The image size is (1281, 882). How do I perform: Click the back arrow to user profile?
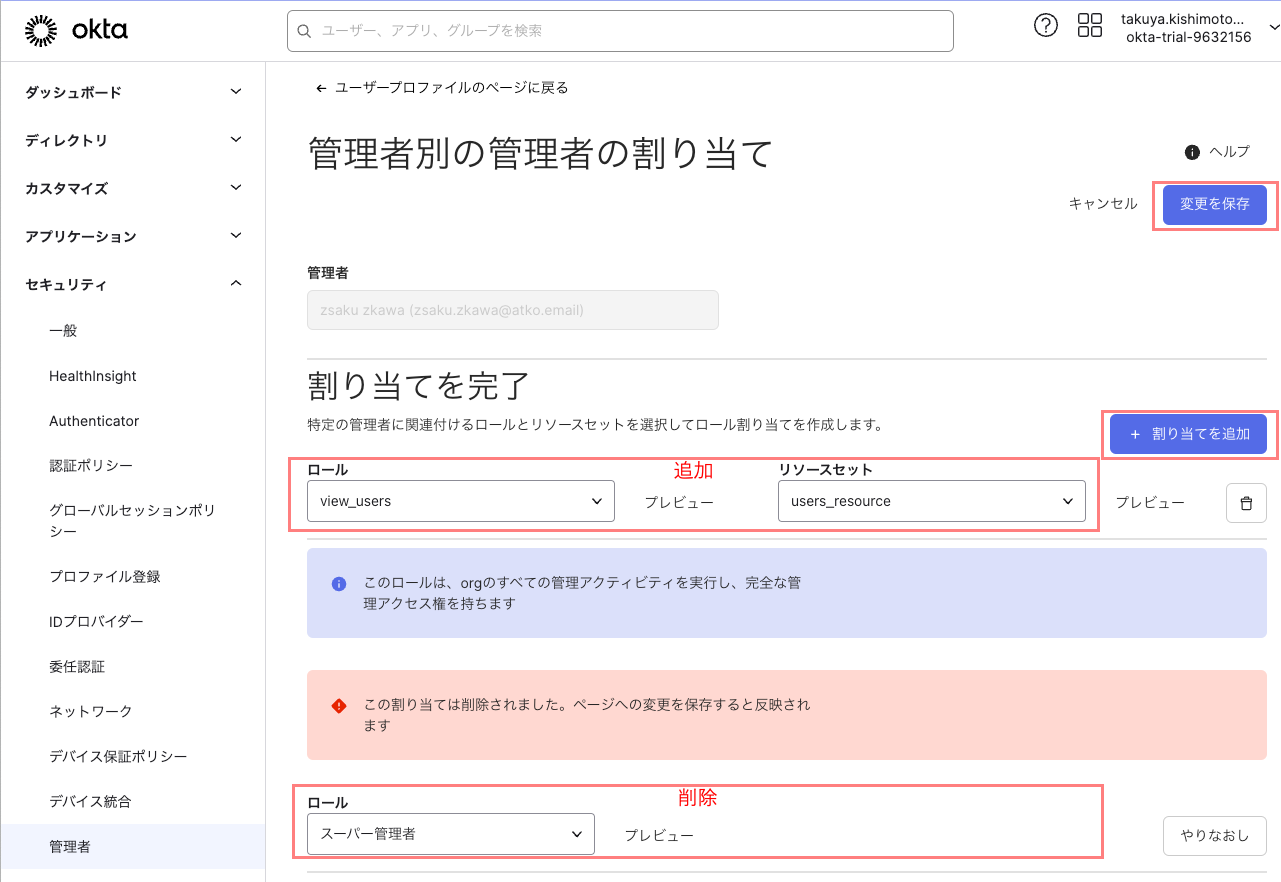click(x=321, y=88)
